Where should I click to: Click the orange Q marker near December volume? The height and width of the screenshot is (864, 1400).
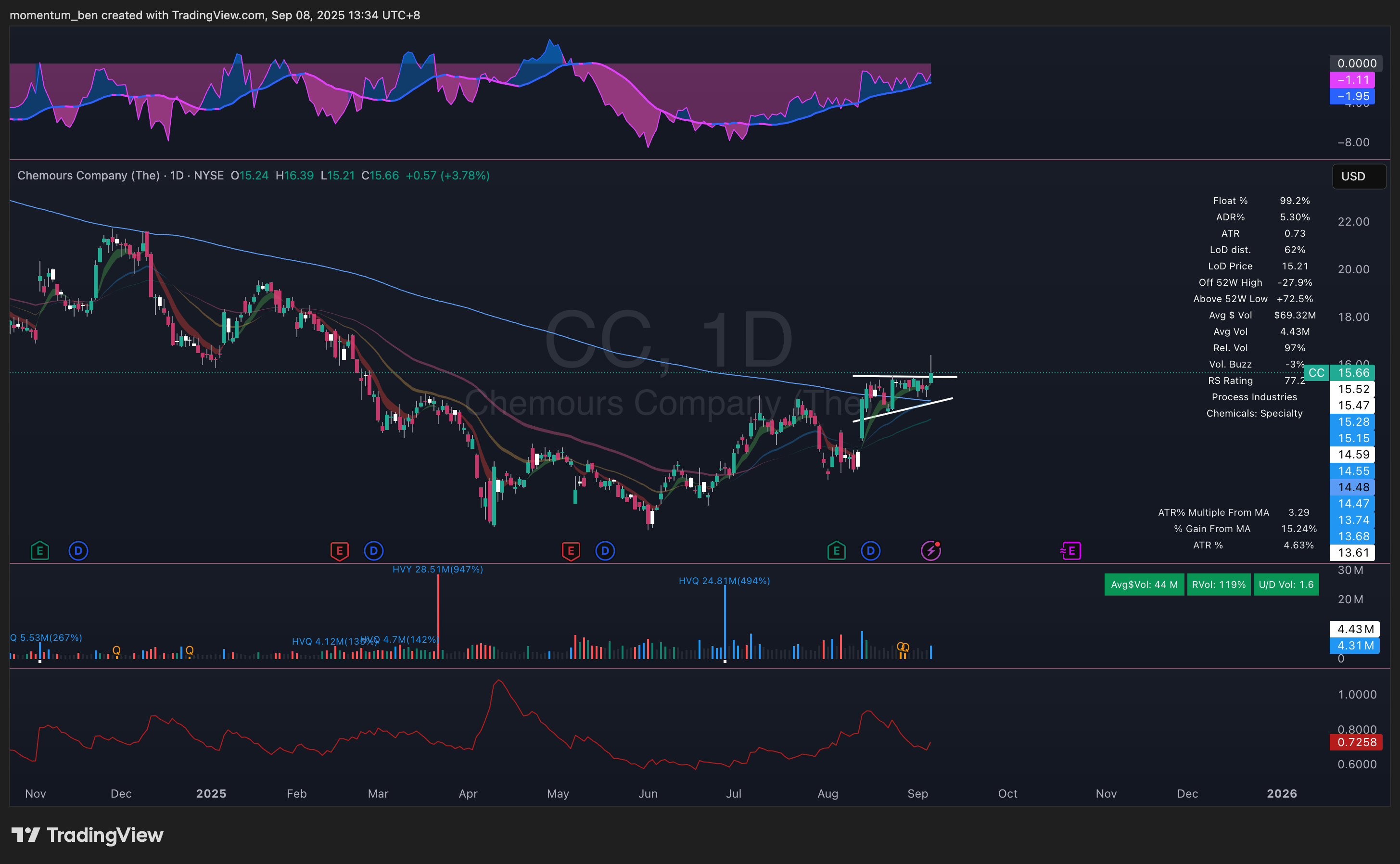pyautogui.click(x=116, y=650)
